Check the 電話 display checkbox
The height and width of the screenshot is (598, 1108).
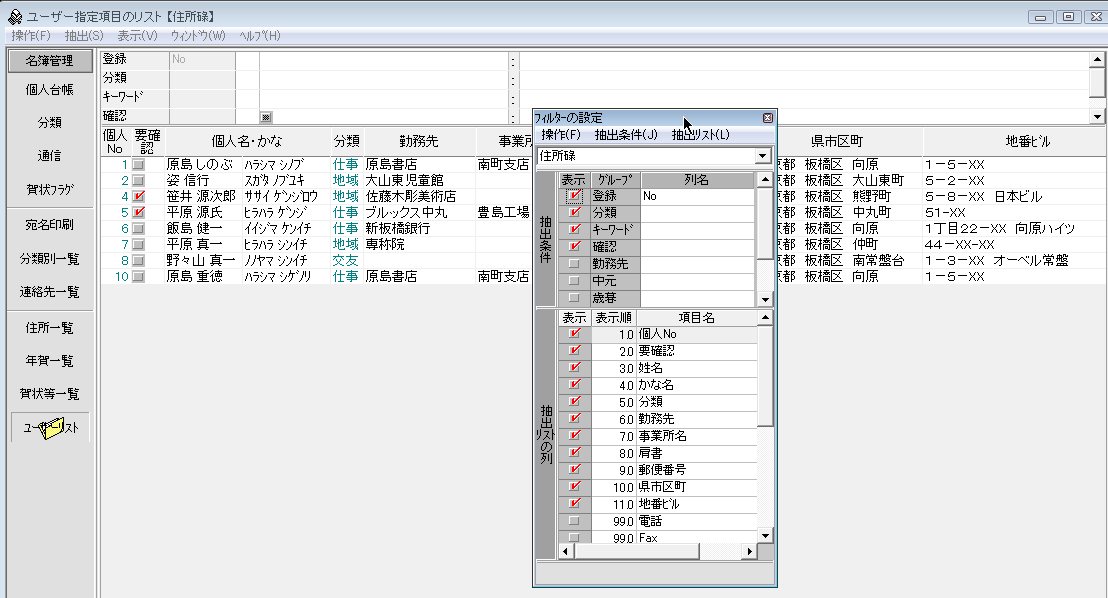click(573, 521)
